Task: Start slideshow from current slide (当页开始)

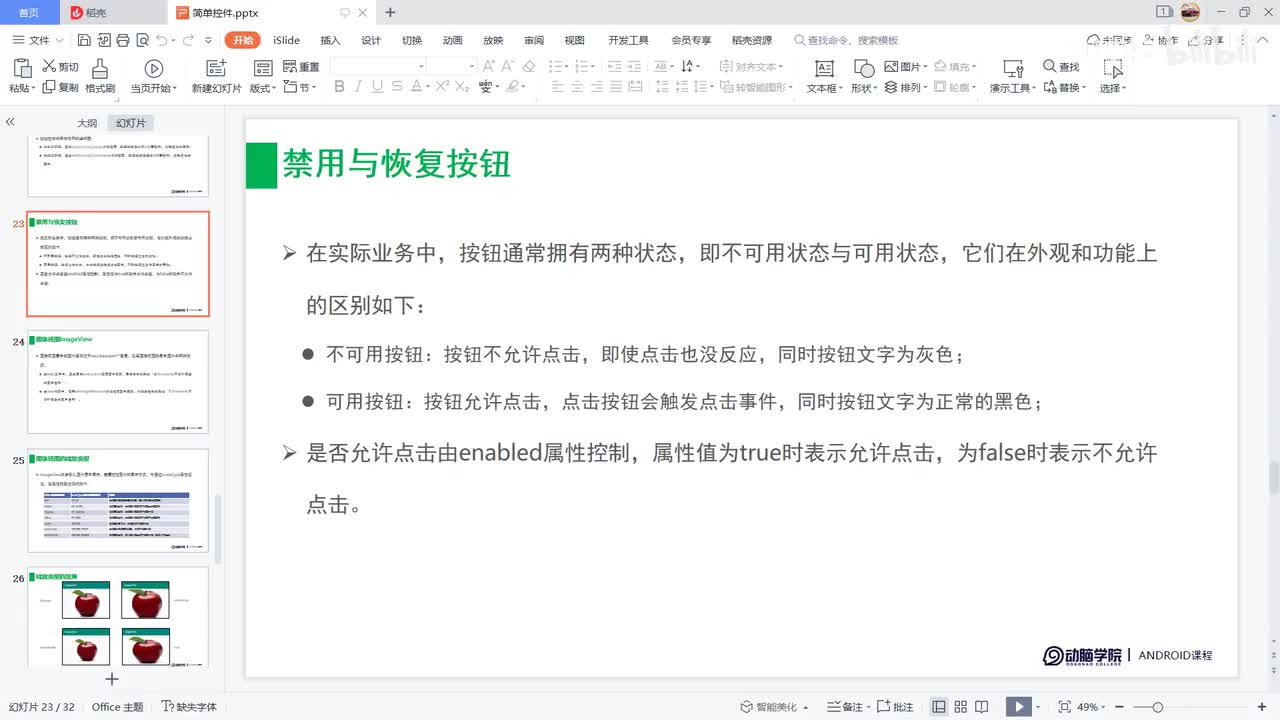Action: coord(153,76)
